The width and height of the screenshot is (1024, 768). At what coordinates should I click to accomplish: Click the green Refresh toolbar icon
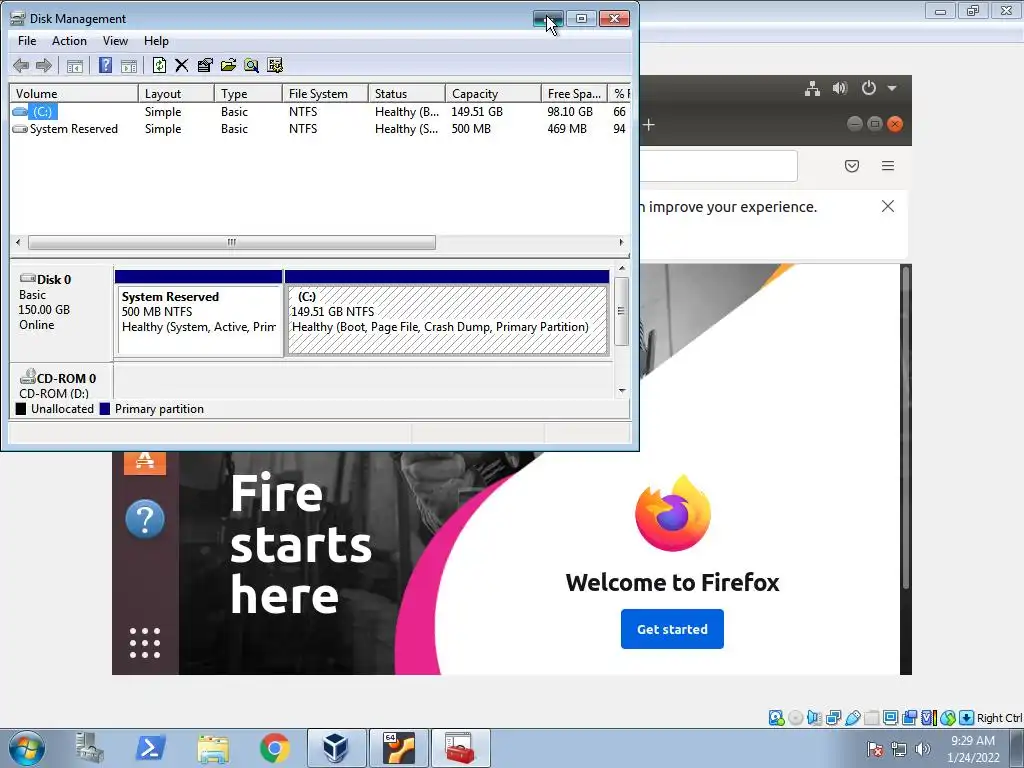[159, 65]
